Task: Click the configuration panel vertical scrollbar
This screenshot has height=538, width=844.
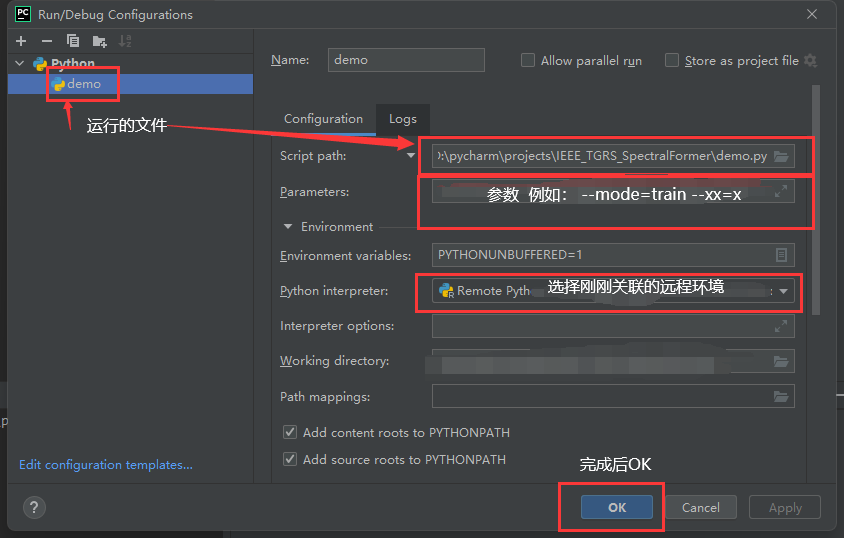Action: coord(816,199)
